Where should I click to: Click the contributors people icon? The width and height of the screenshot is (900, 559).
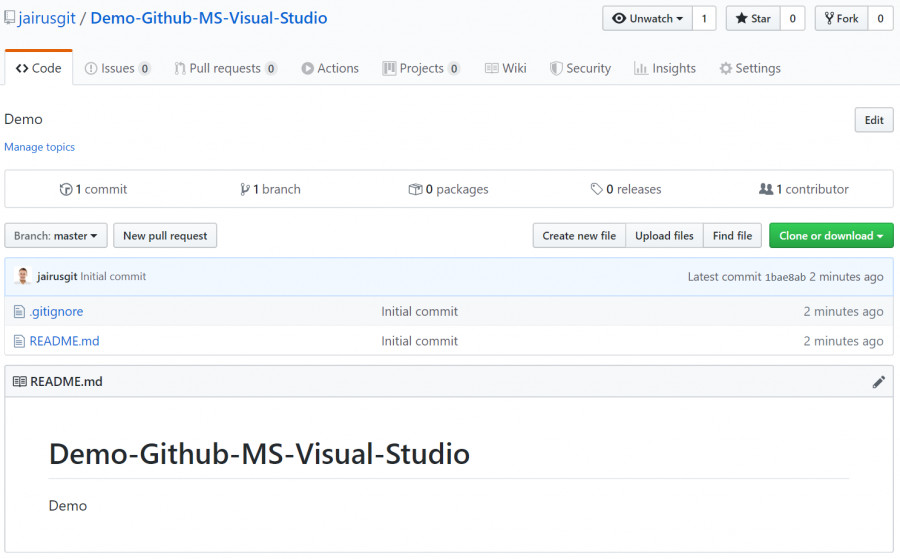(766, 189)
